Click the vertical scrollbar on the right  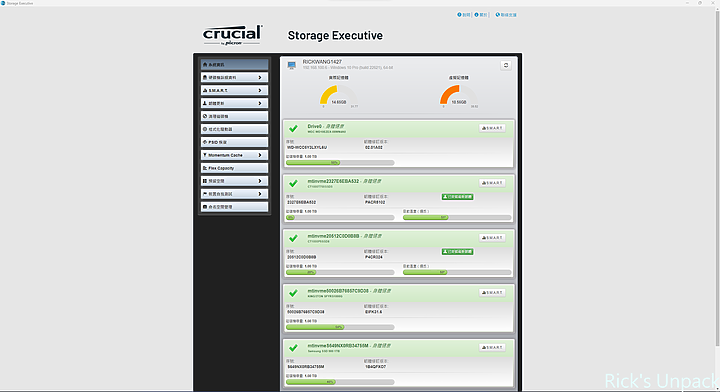tap(717, 177)
